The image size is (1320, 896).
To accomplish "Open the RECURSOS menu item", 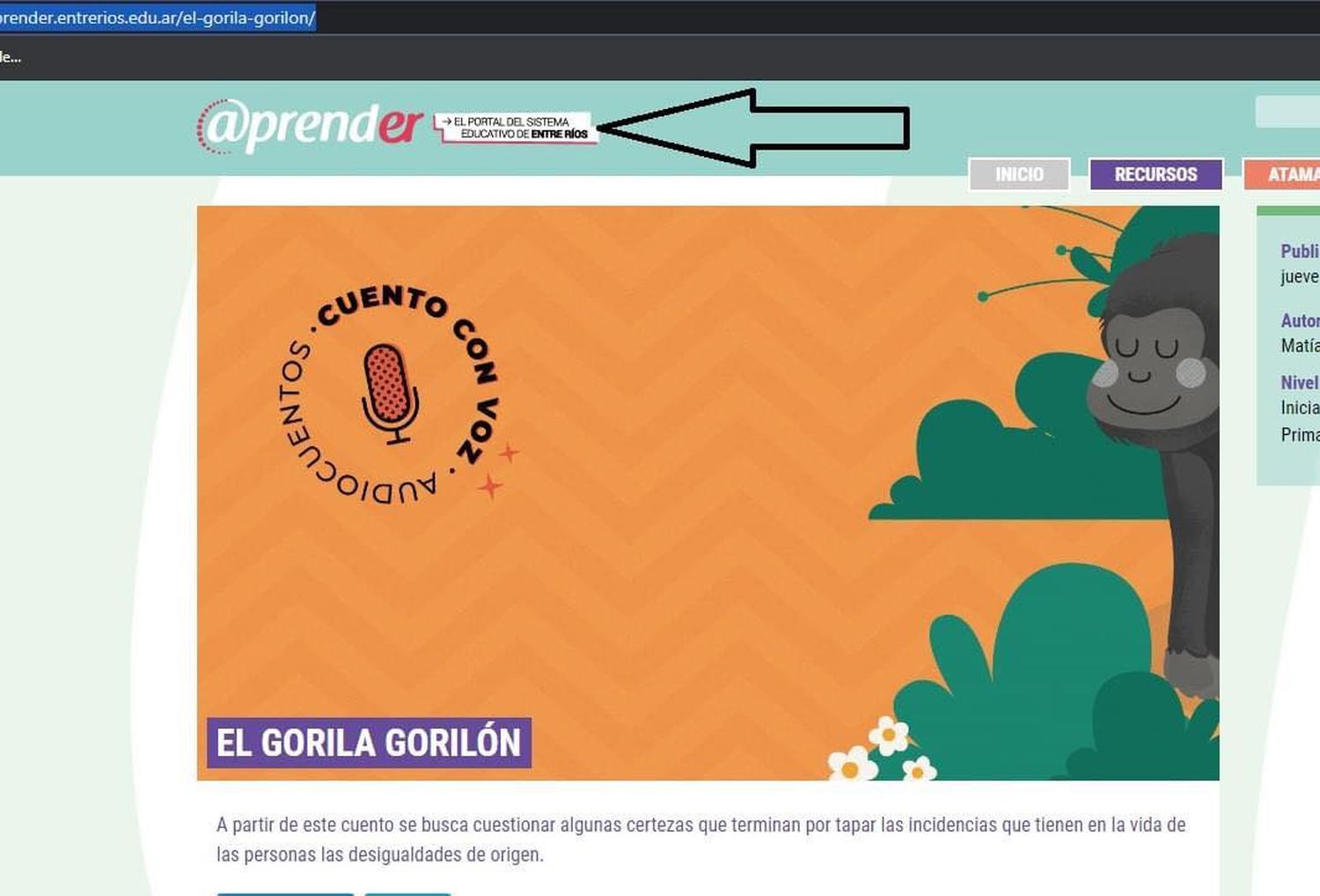I will point(1155,174).
